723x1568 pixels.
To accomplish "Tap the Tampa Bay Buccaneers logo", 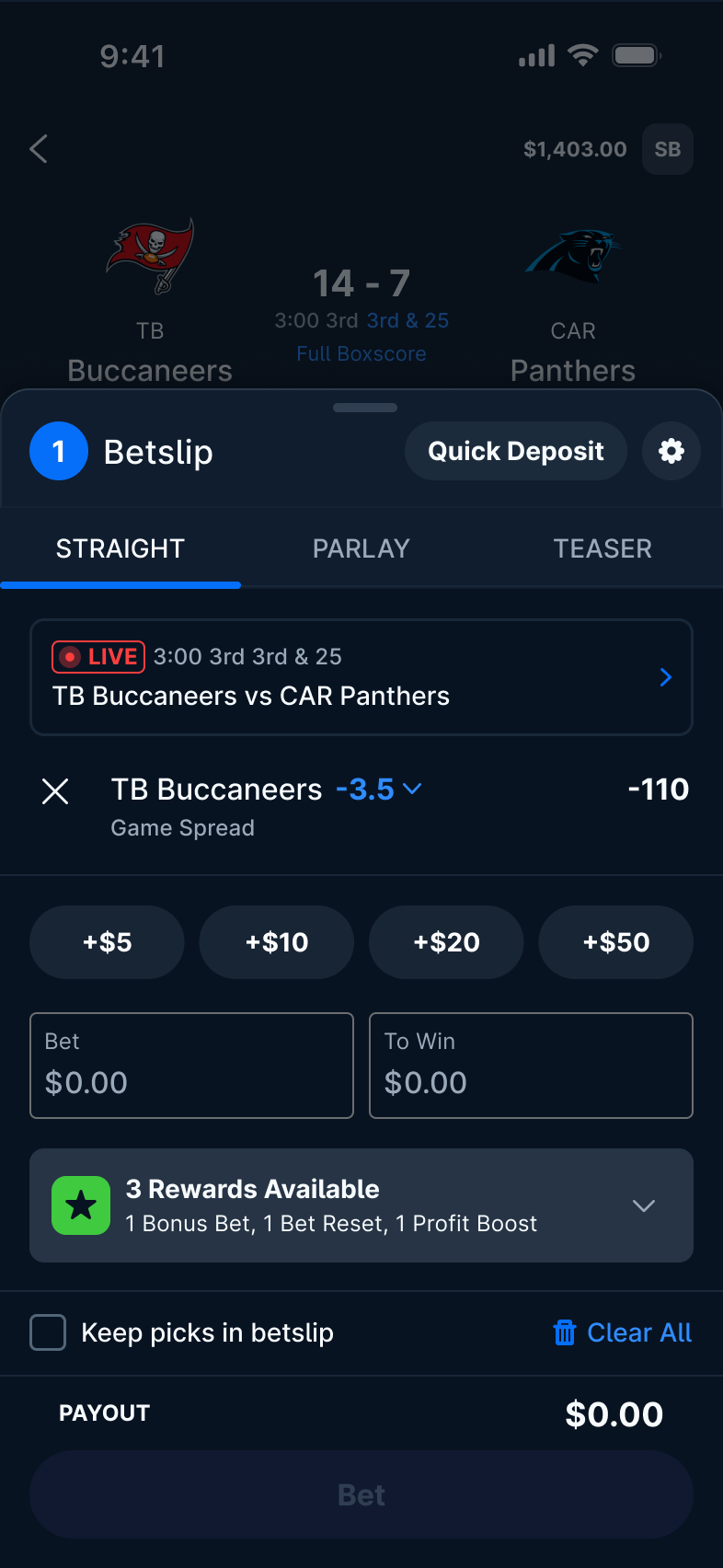I will pos(151,256).
